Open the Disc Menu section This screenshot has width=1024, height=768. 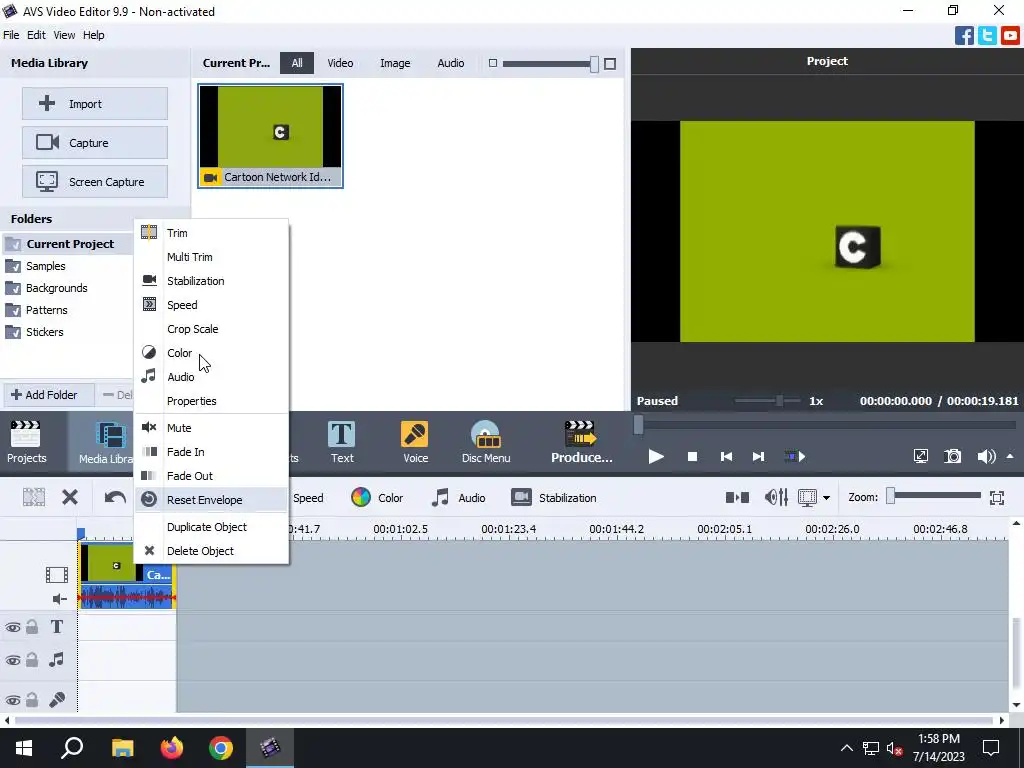tap(486, 441)
